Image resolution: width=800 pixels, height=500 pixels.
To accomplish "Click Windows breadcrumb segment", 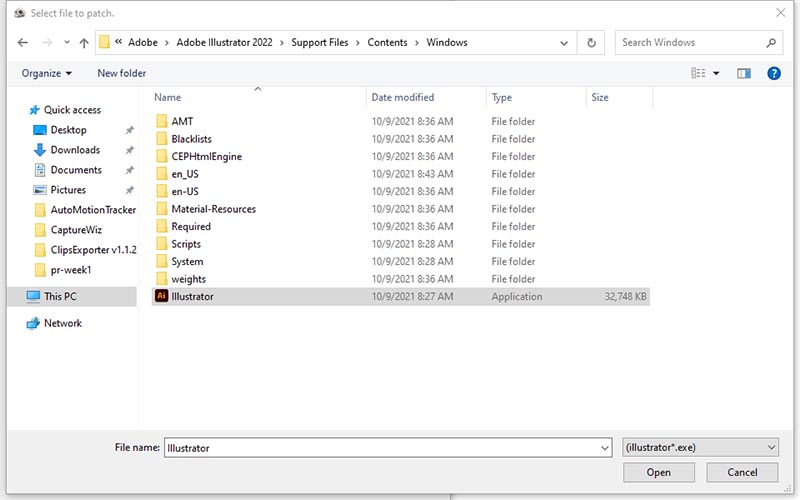I will [447, 42].
